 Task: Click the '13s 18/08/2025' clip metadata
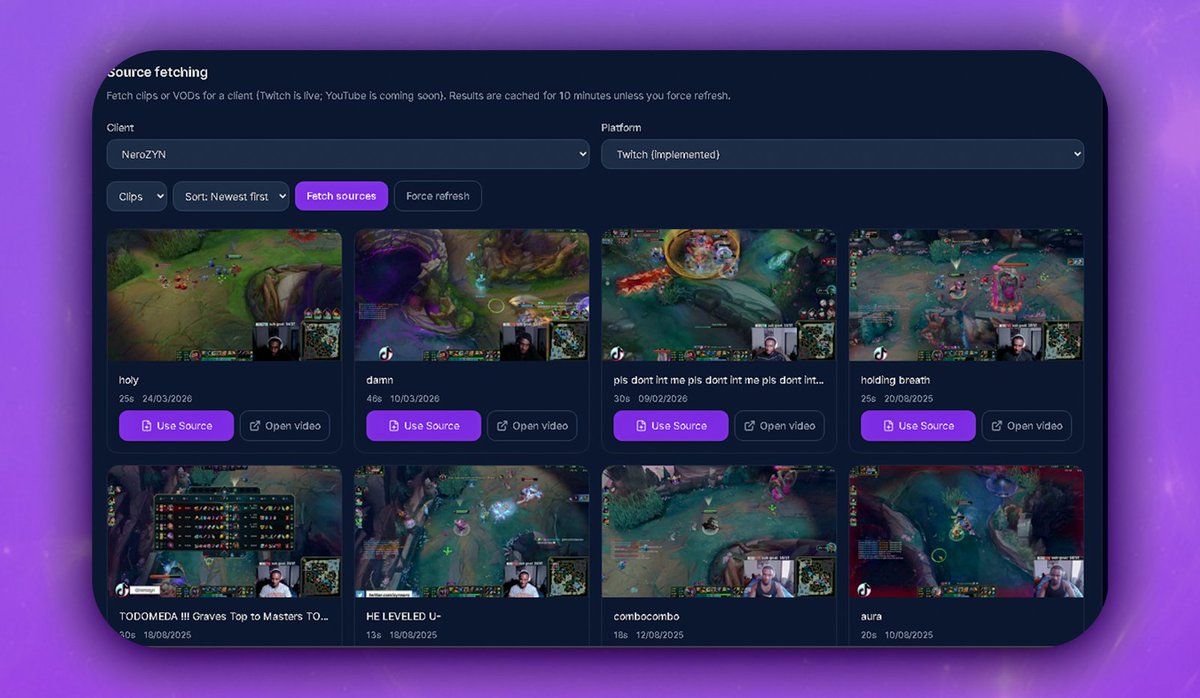coord(402,635)
